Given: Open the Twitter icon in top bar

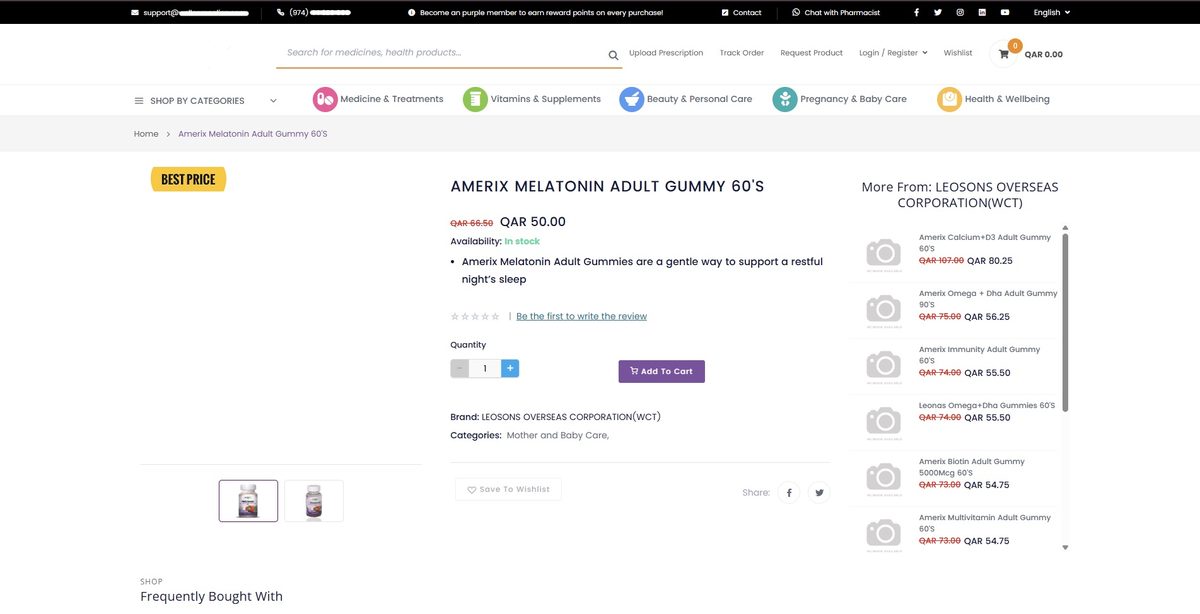Looking at the screenshot, I should (x=937, y=12).
